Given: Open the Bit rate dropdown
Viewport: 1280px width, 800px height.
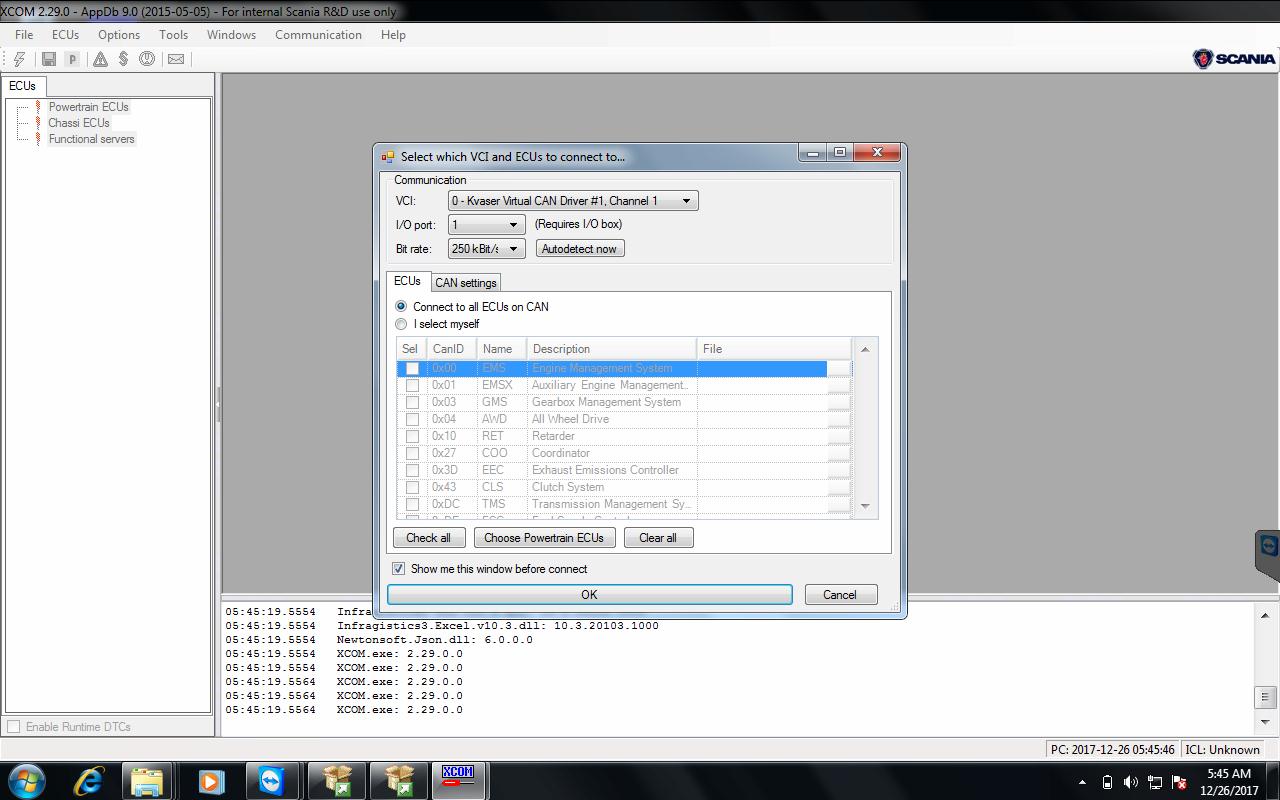Looking at the screenshot, I should pyautogui.click(x=487, y=249).
